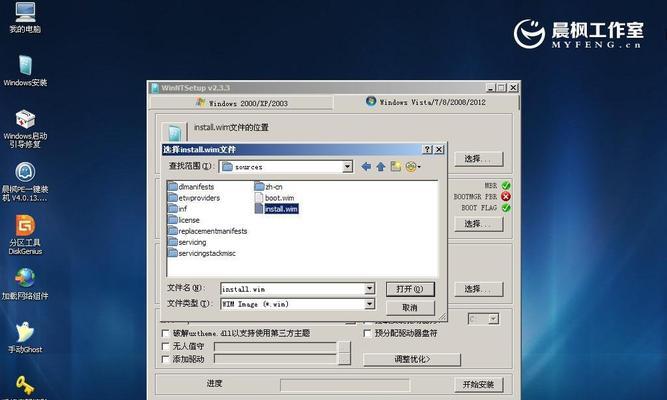
Task: Select the install.wim file in list
Action: (x=276, y=209)
